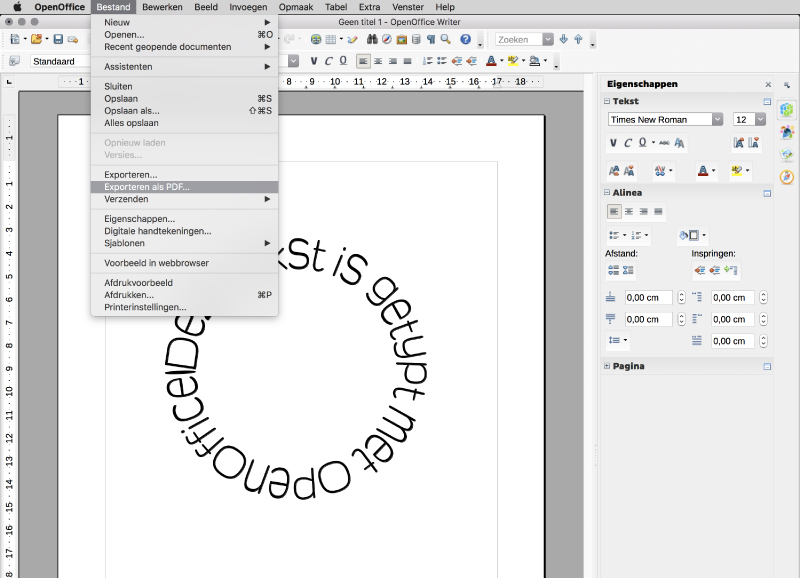Click the sidebar hanging indent icon
The width and height of the screenshot is (800, 578).
(x=731, y=270)
